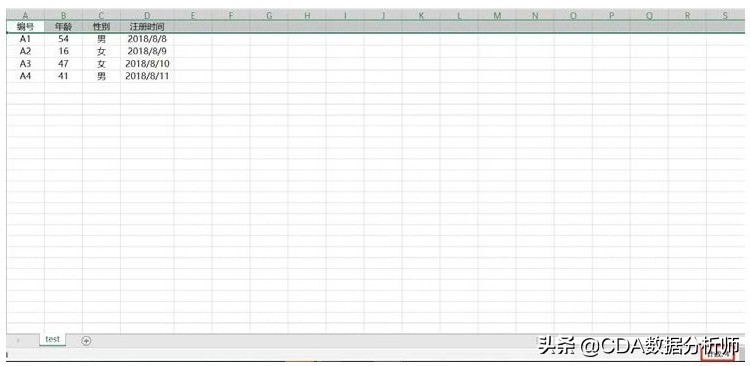
Task: Select column N header
Action: click(x=535, y=15)
